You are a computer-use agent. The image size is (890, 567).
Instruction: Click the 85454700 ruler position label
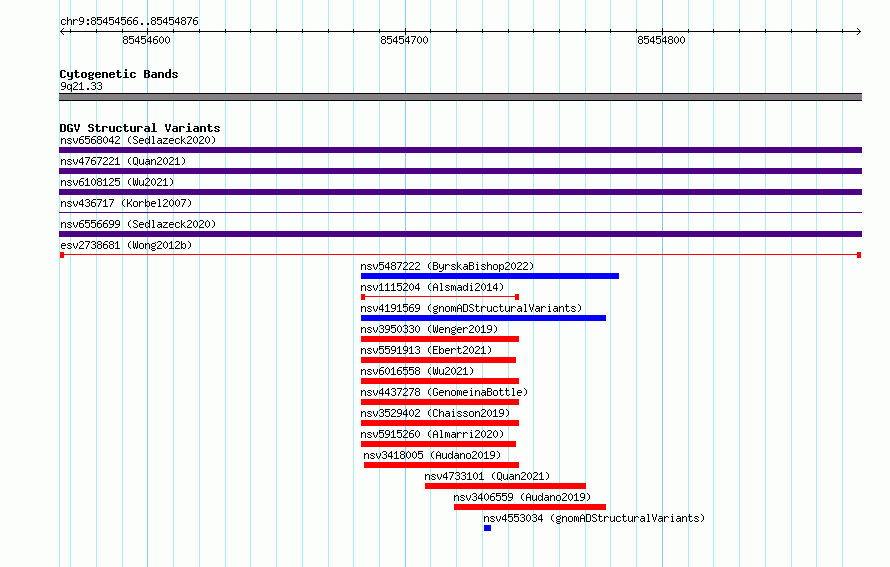tap(404, 40)
